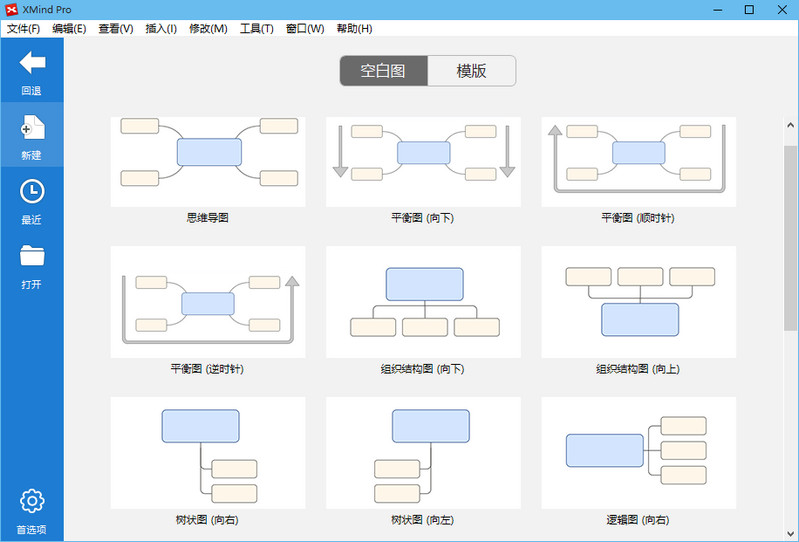Choose the 树状图 (向左) template thumbnail

pos(423,452)
